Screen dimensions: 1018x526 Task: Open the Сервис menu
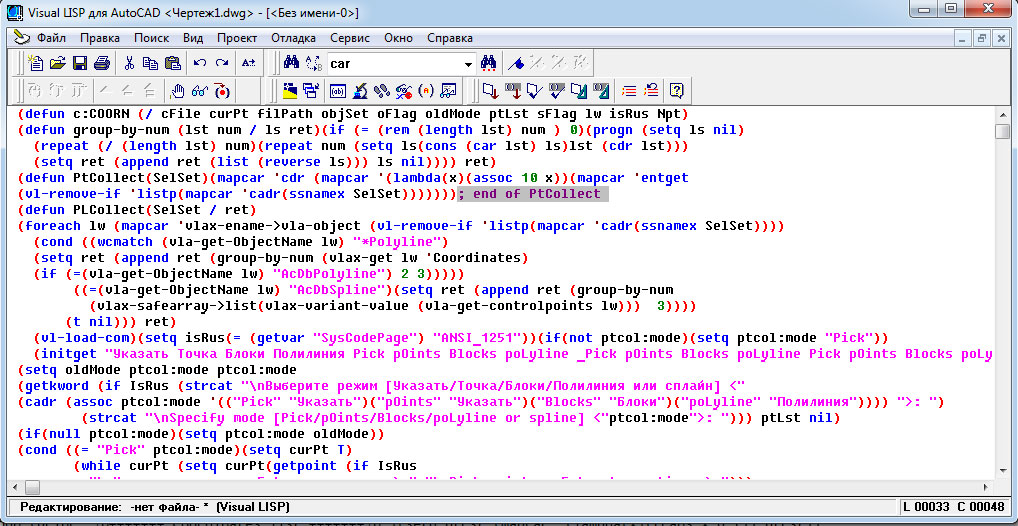point(350,38)
